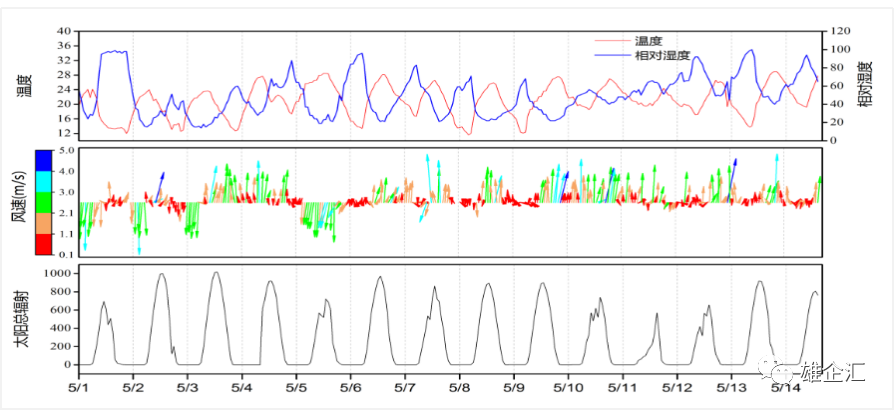The width and height of the screenshot is (894, 411).
Task: Click the 800 tick on the solar radiation axis
Action: (62, 292)
